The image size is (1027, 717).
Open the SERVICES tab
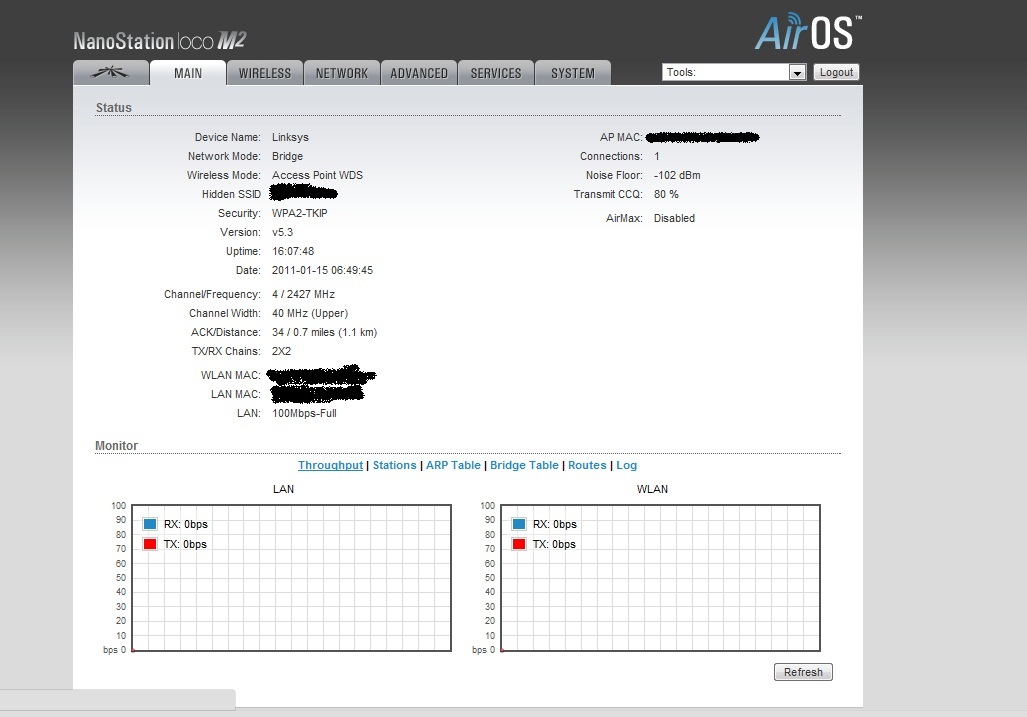pyautogui.click(x=496, y=73)
